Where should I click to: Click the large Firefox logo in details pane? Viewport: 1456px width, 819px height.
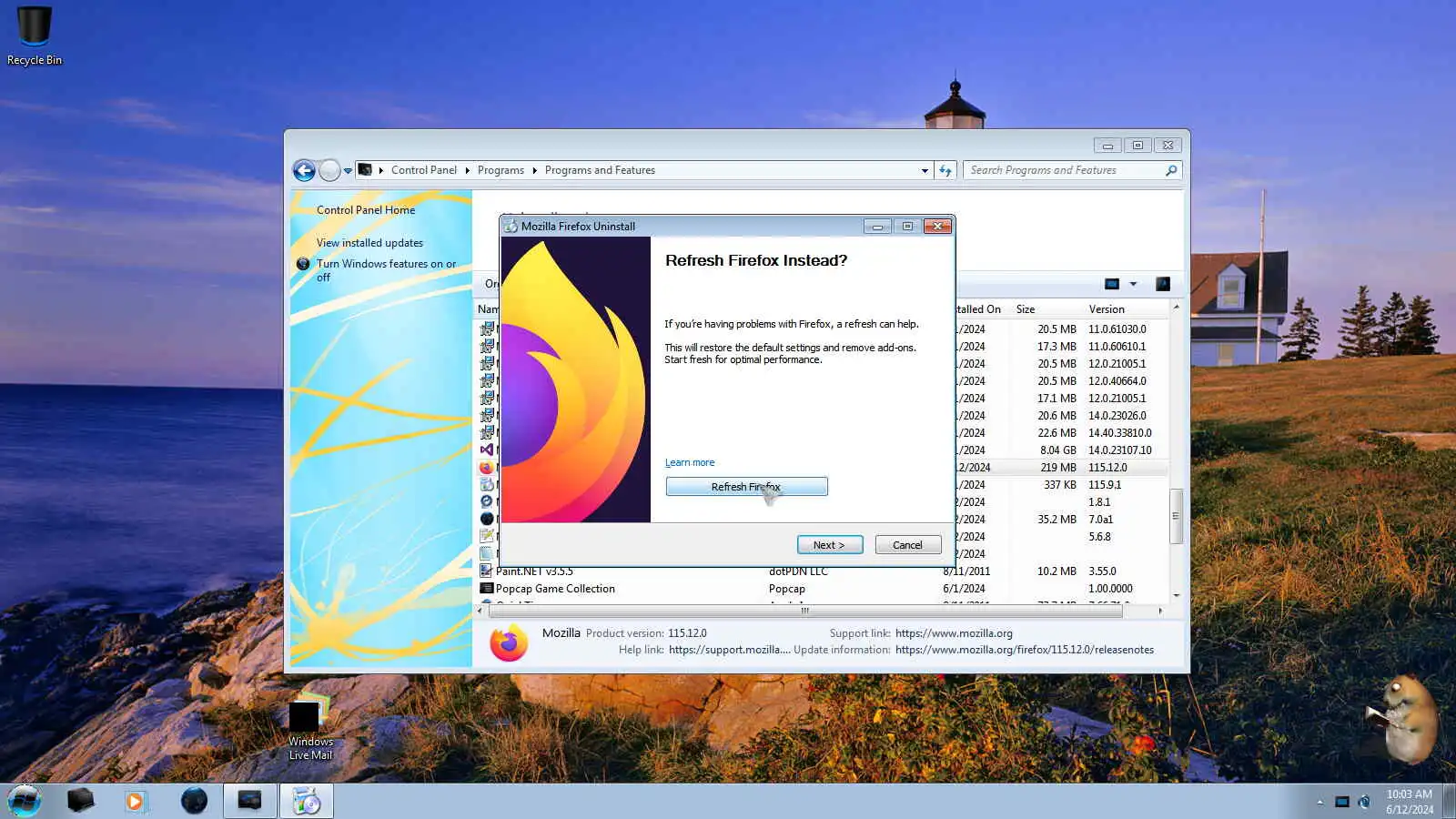click(509, 642)
